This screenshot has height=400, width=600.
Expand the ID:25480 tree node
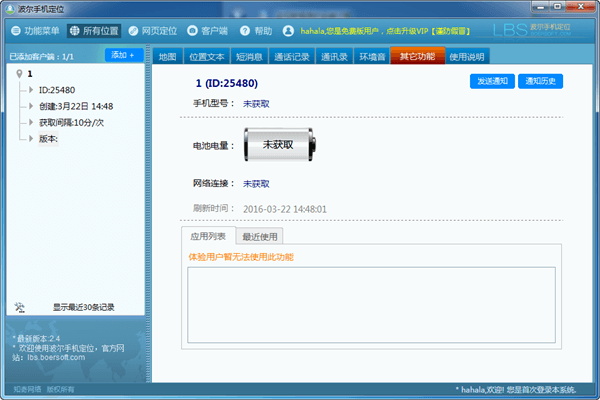point(32,89)
